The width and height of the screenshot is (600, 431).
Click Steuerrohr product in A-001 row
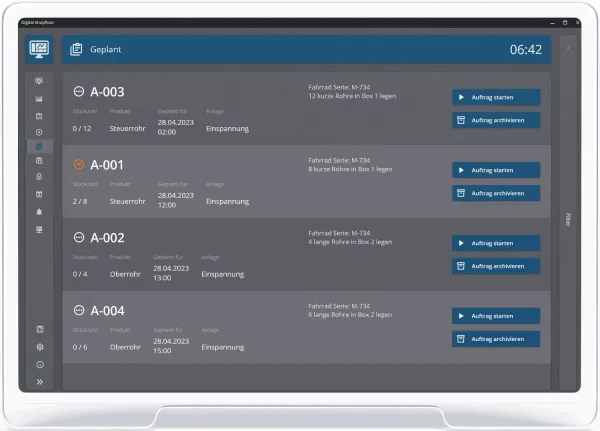[x=127, y=201]
